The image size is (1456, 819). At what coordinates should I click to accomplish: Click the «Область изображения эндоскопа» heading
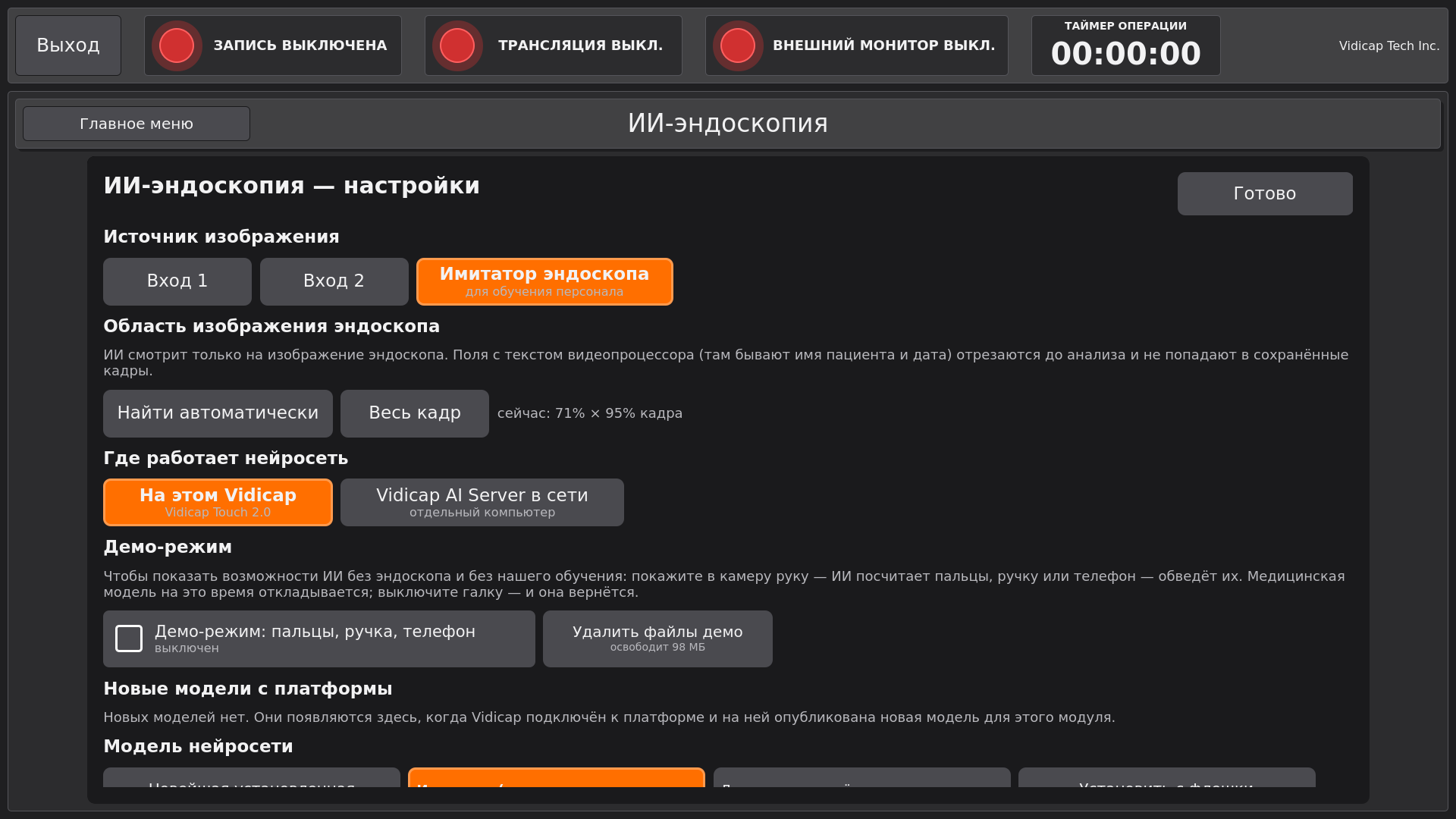point(271,326)
